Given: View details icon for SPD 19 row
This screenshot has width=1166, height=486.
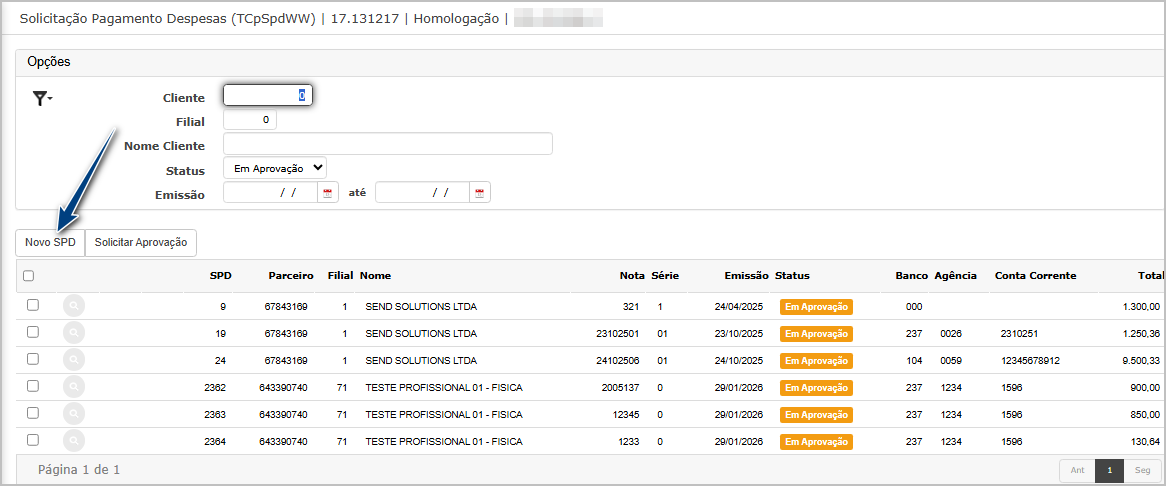Looking at the screenshot, I should (x=73, y=333).
